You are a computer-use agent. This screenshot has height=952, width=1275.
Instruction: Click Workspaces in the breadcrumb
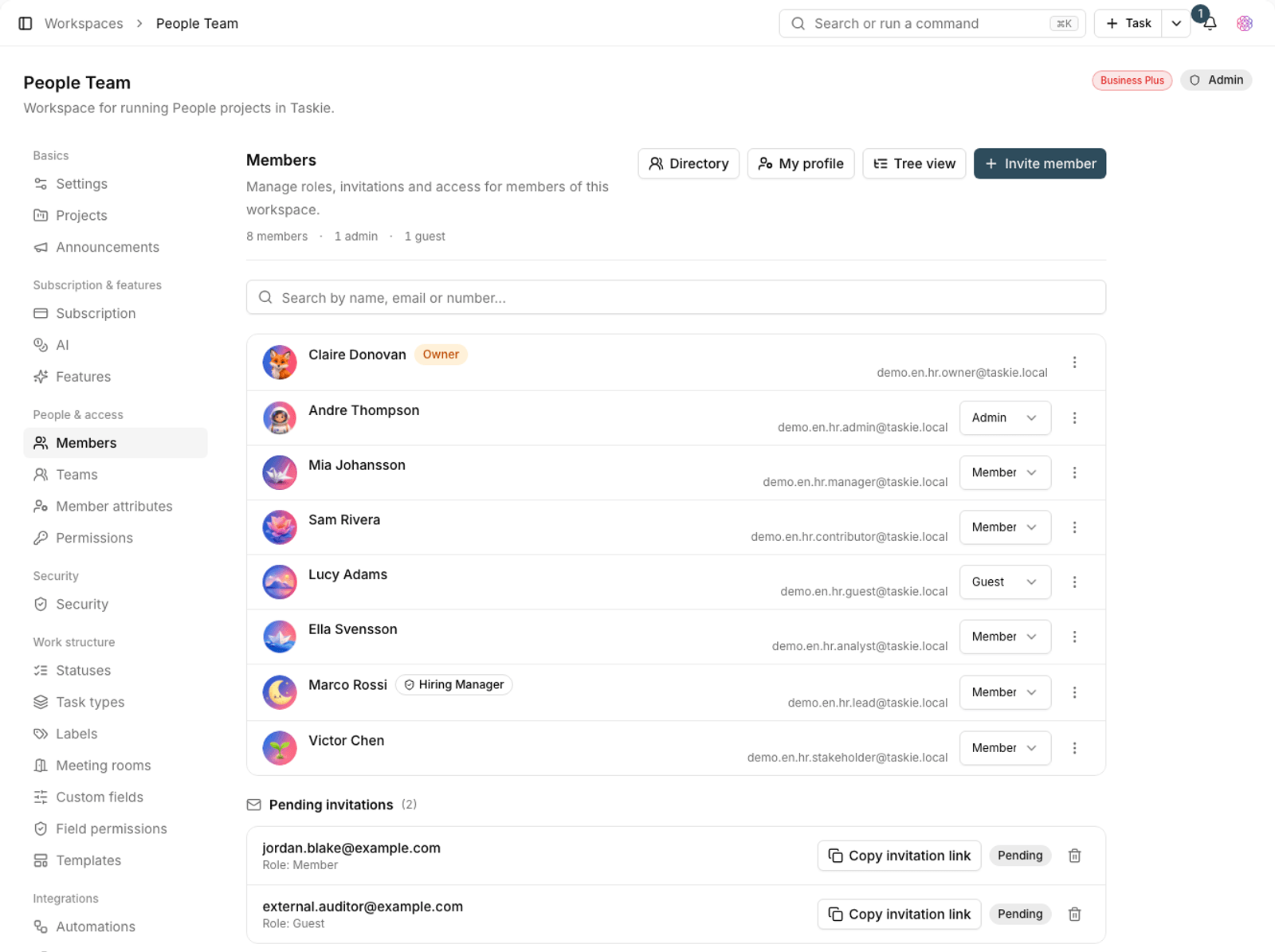click(x=84, y=23)
